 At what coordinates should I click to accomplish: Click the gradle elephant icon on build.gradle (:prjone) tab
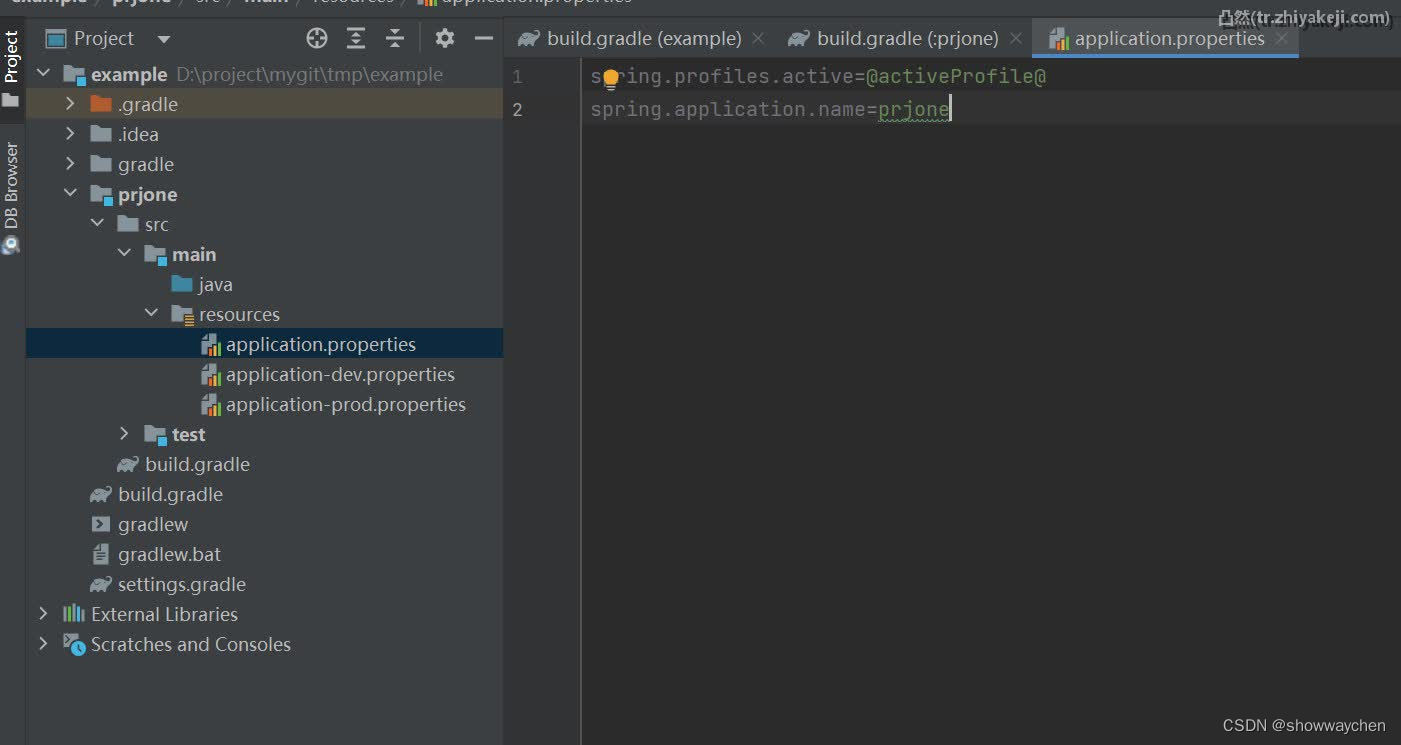(799, 39)
